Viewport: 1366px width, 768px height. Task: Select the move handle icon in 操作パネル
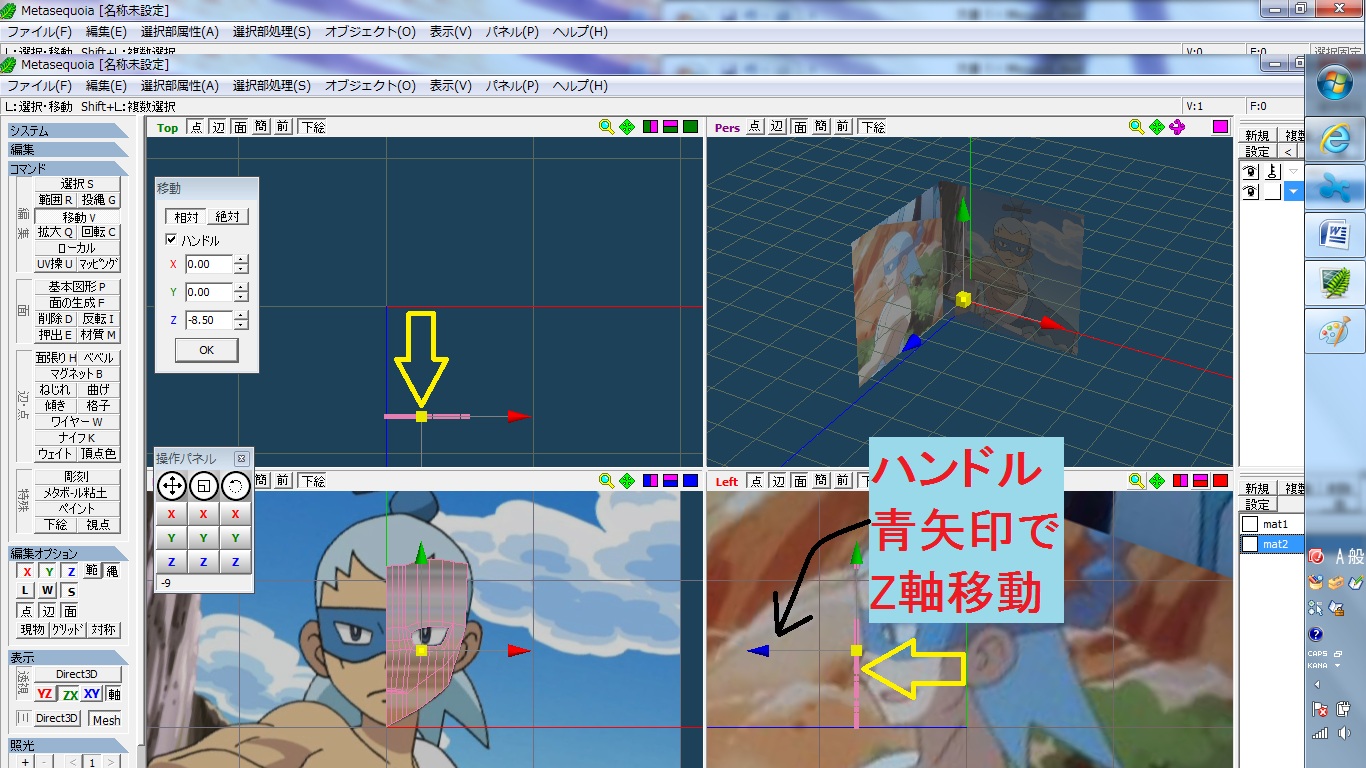tap(171, 486)
